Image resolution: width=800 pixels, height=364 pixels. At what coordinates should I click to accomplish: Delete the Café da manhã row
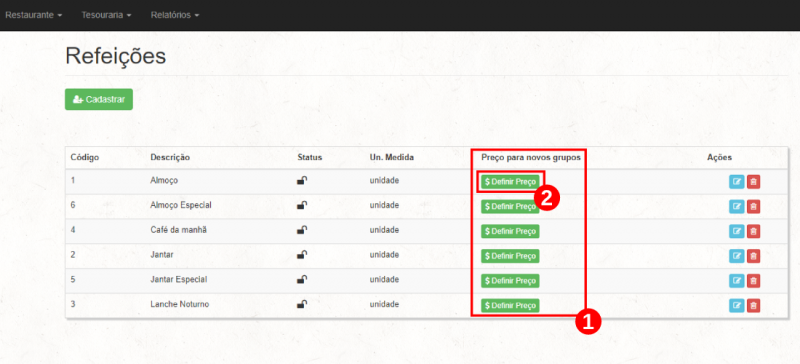tap(753, 231)
